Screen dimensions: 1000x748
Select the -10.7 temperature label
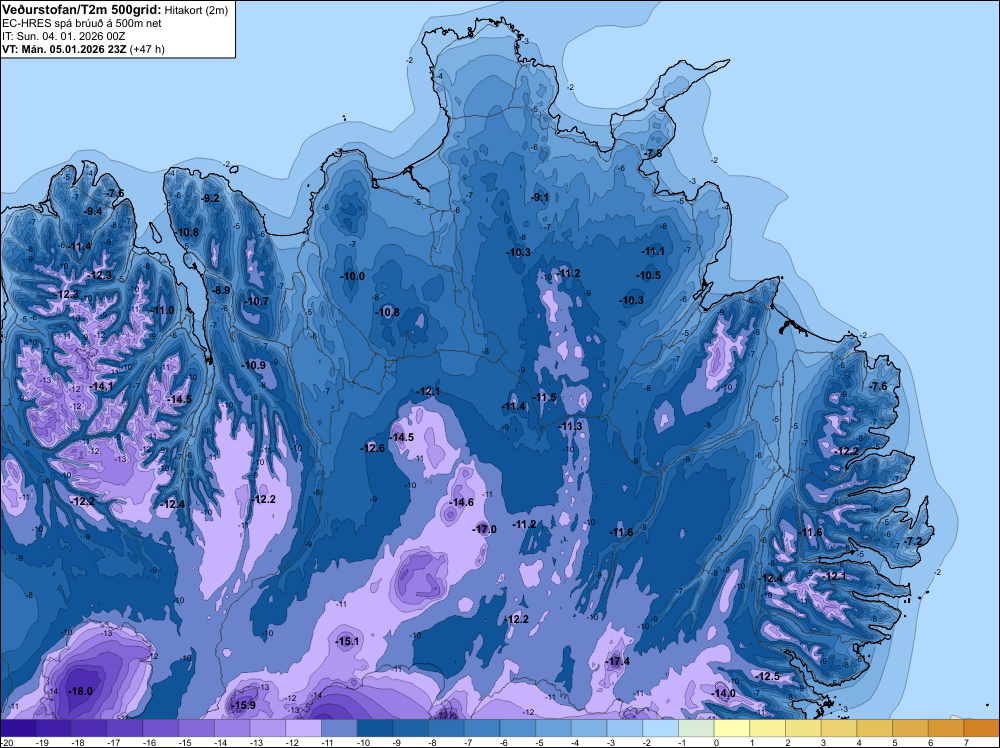pyautogui.click(x=256, y=302)
